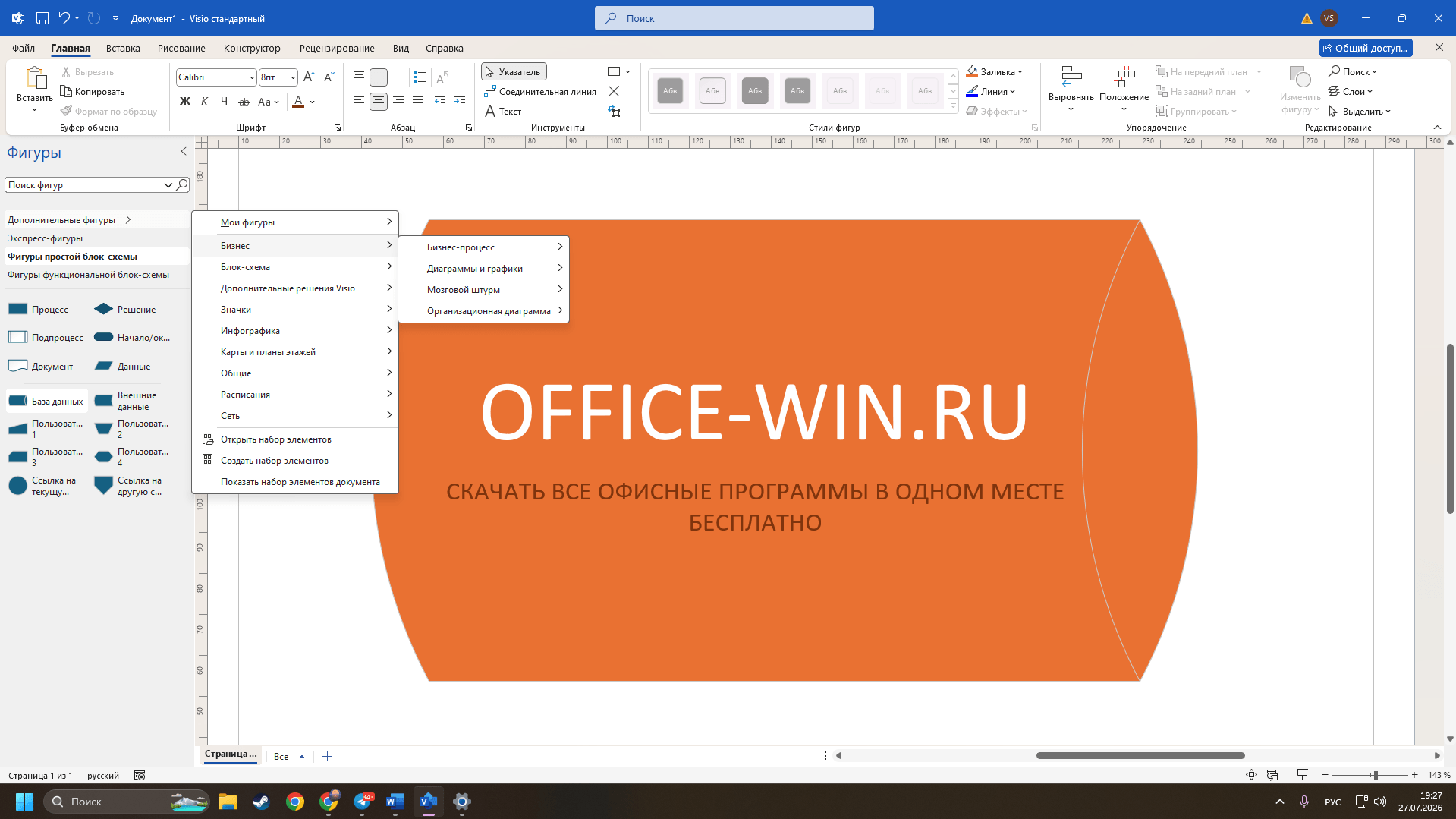
Task: Toggle center text alignment
Action: tap(379, 102)
